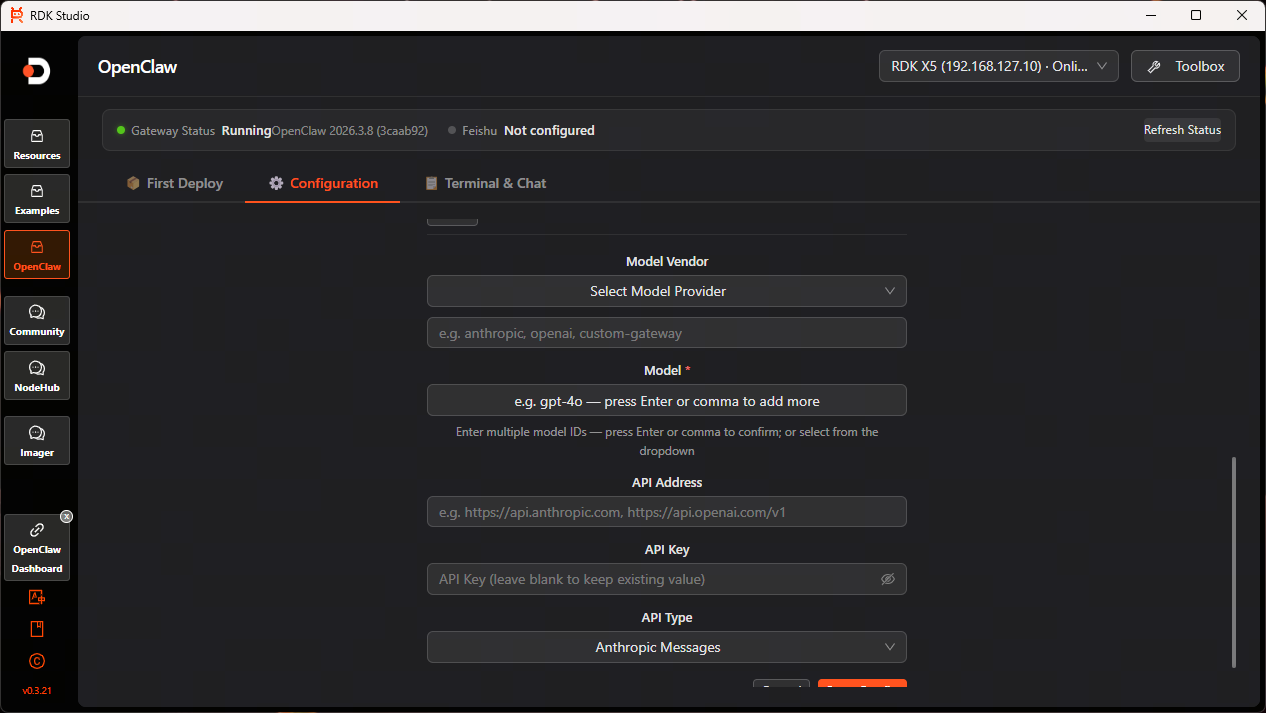This screenshot has height=713, width=1266.
Task: Go to NodeHub in the sidebar
Action: (x=37, y=375)
